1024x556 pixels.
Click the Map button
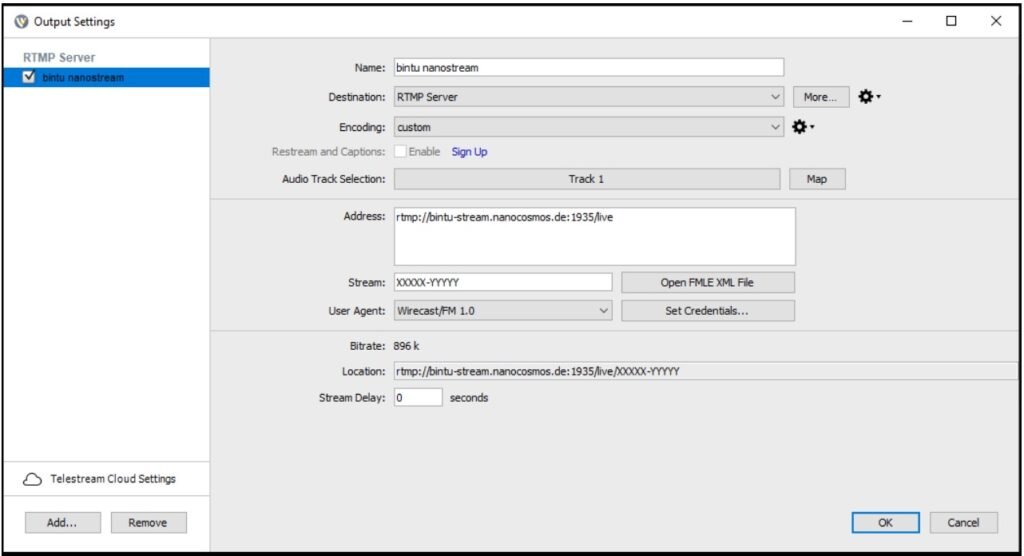[x=817, y=179]
